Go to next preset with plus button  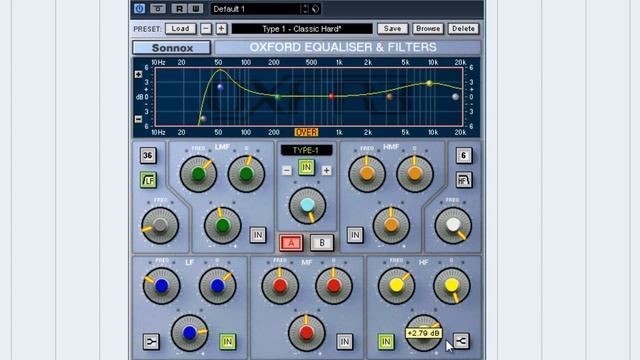(221, 29)
